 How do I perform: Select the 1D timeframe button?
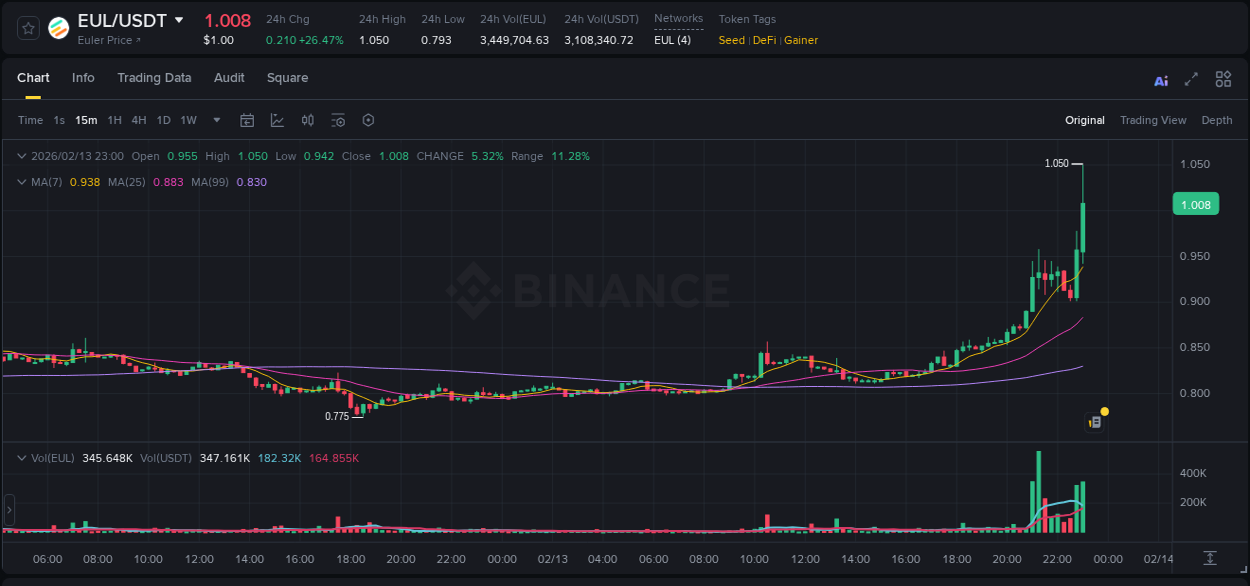point(163,120)
